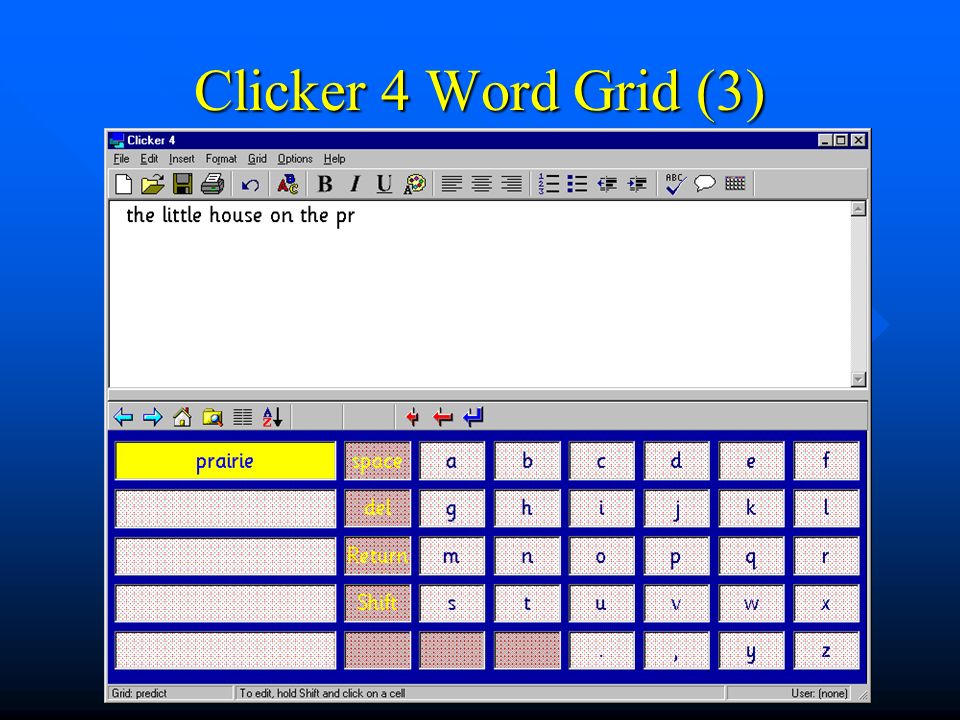The image size is (960, 720).
Task: Click the letter m cell
Action: tap(452, 556)
